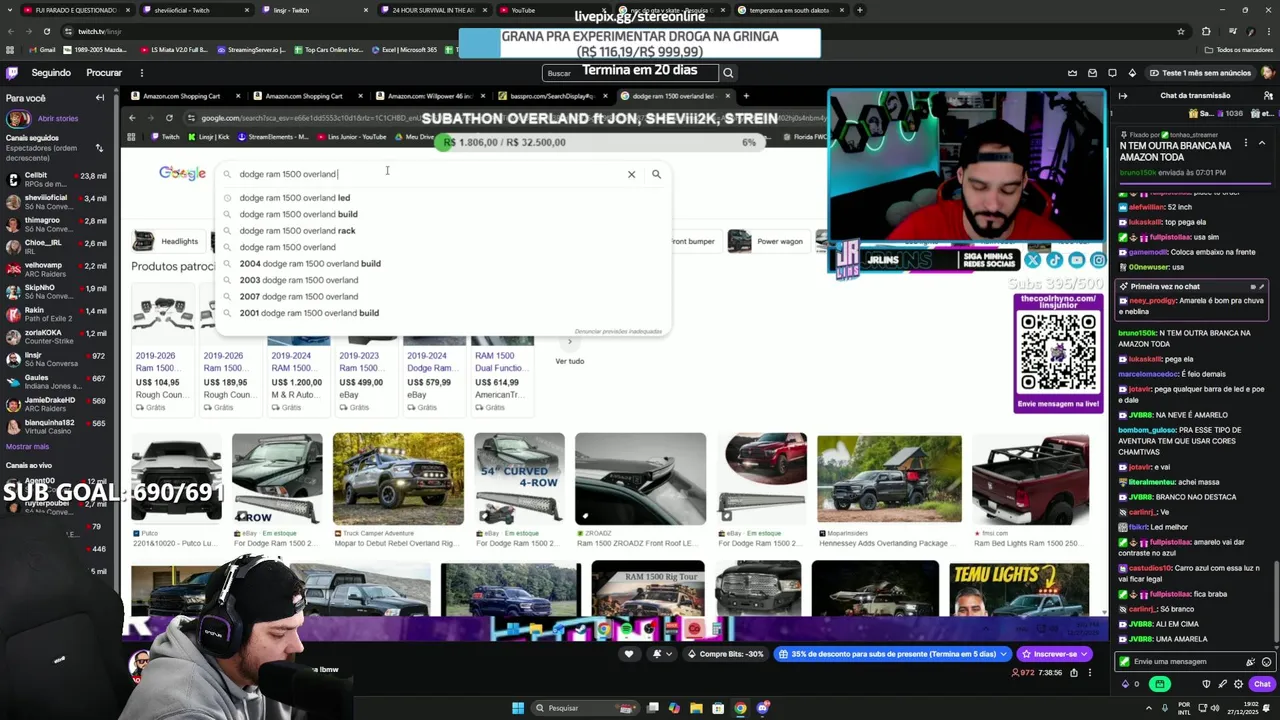Switch to the 24 HOUR SURVIVAL tab
This screenshot has width=1280, height=720.
click(x=434, y=10)
